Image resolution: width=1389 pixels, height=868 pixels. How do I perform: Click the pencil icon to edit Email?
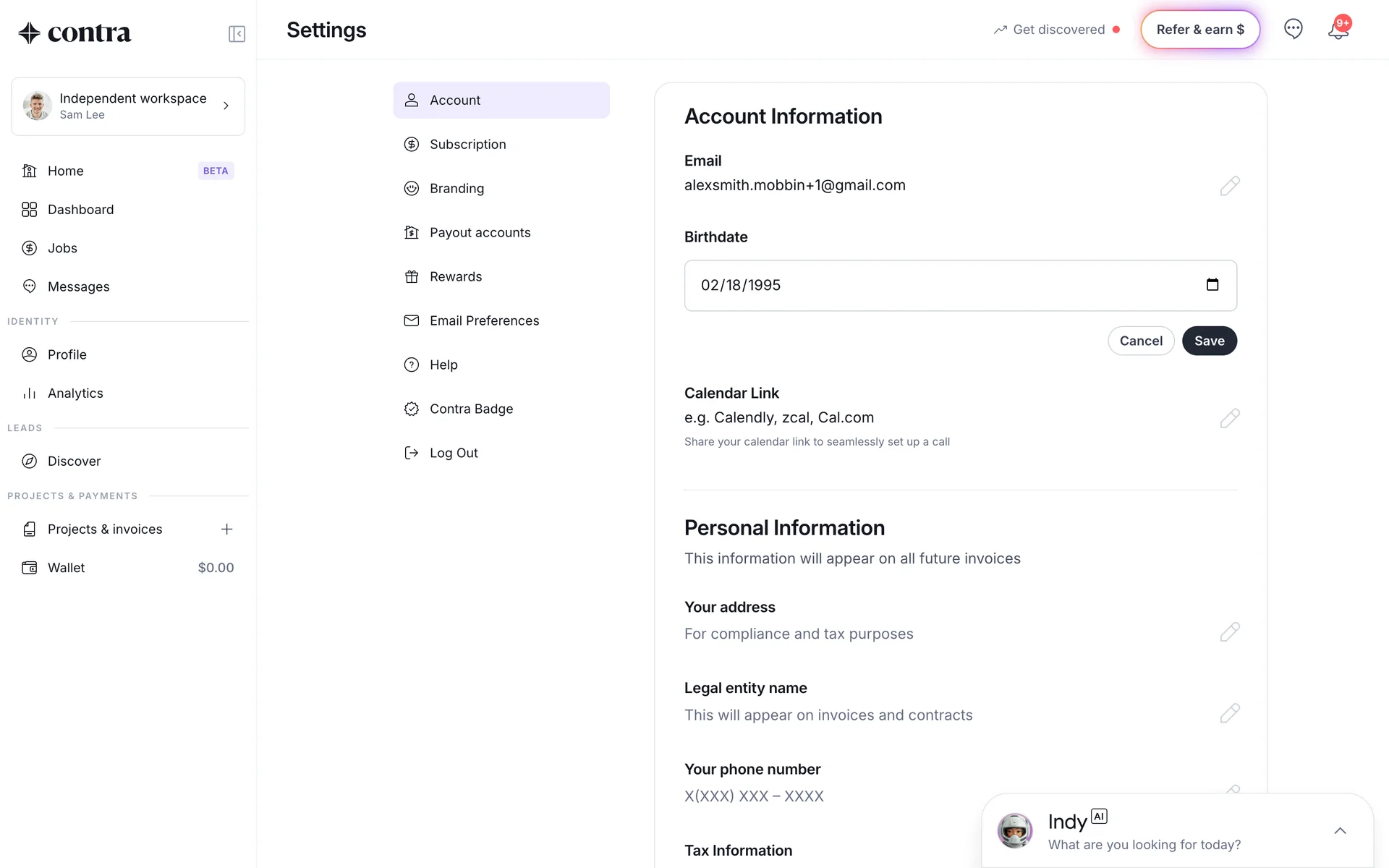pyautogui.click(x=1229, y=186)
